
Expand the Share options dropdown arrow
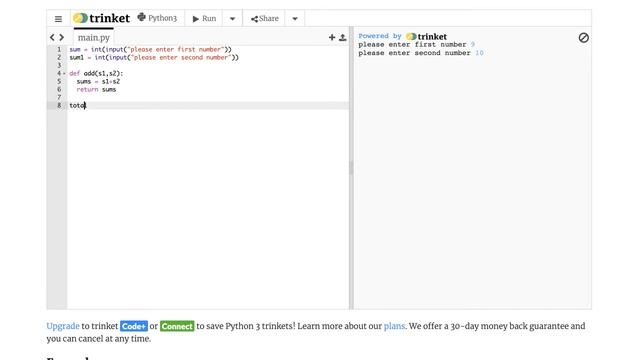pos(295,18)
